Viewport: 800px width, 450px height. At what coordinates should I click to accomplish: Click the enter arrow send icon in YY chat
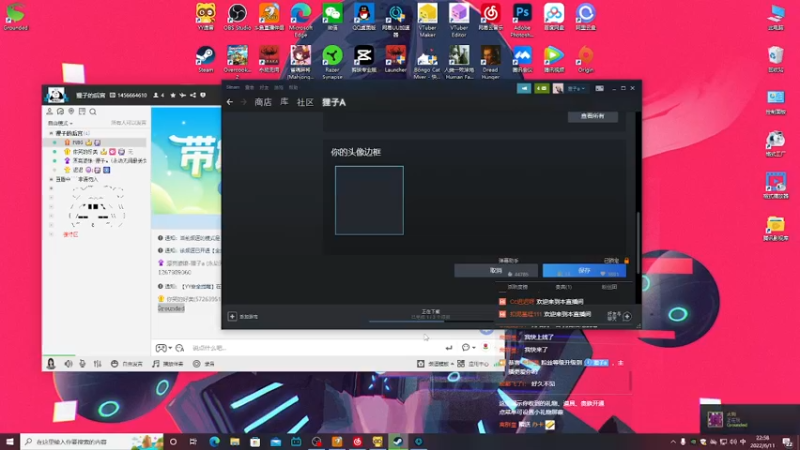click(448, 348)
